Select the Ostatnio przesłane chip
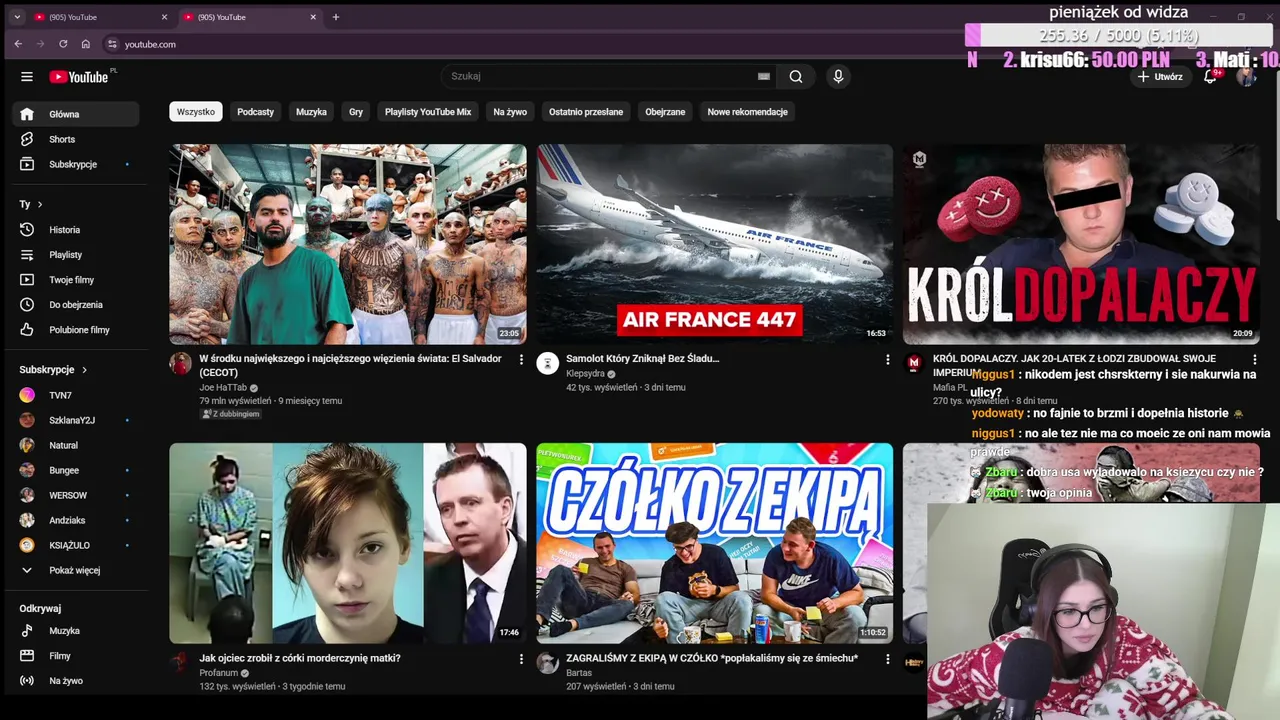1280x720 pixels. pyautogui.click(x=586, y=112)
